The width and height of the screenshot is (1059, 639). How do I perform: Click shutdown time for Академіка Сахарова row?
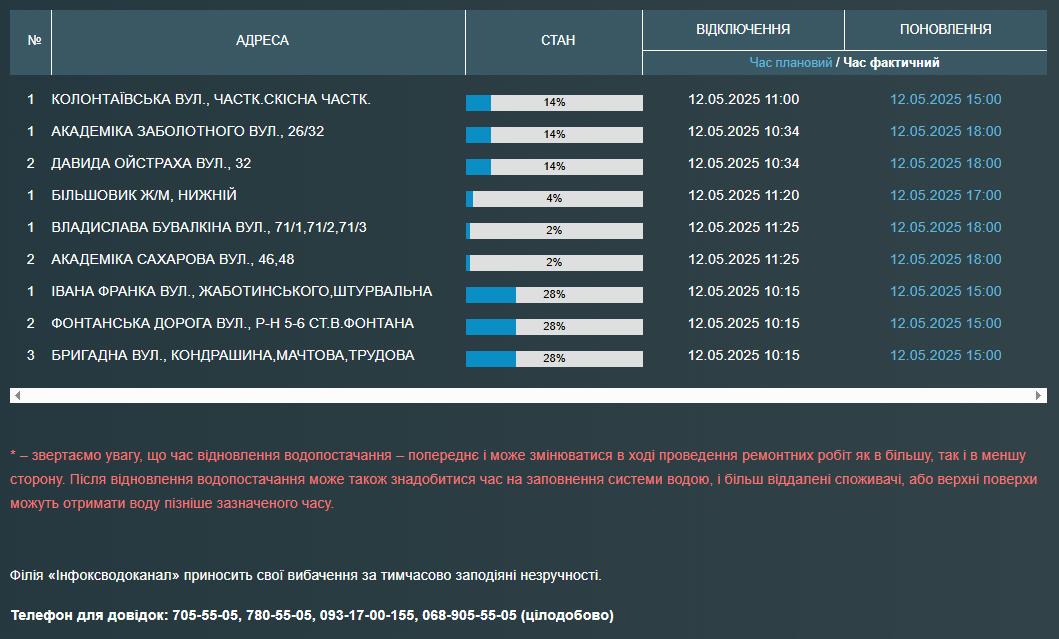(x=743, y=259)
